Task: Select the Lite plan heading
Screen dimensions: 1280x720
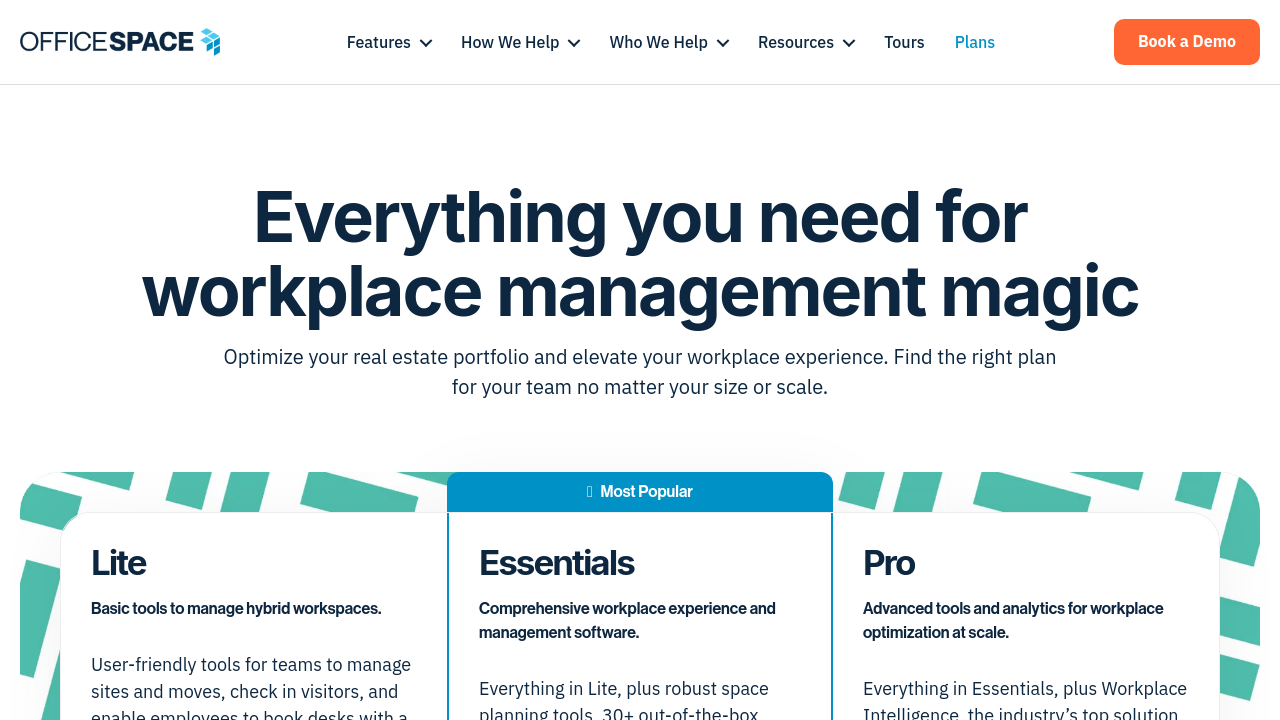Action: 118,563
